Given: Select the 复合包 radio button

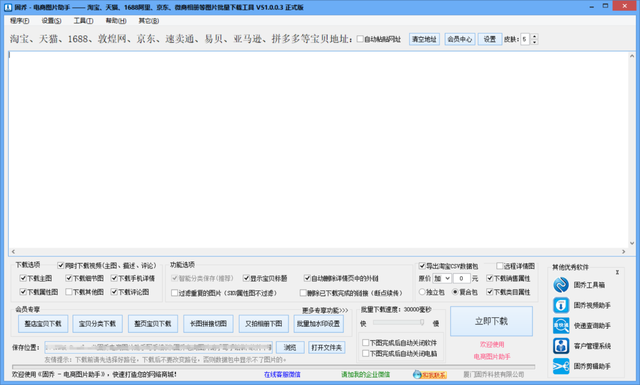Looking at the screenshot, I should point(455,292).
